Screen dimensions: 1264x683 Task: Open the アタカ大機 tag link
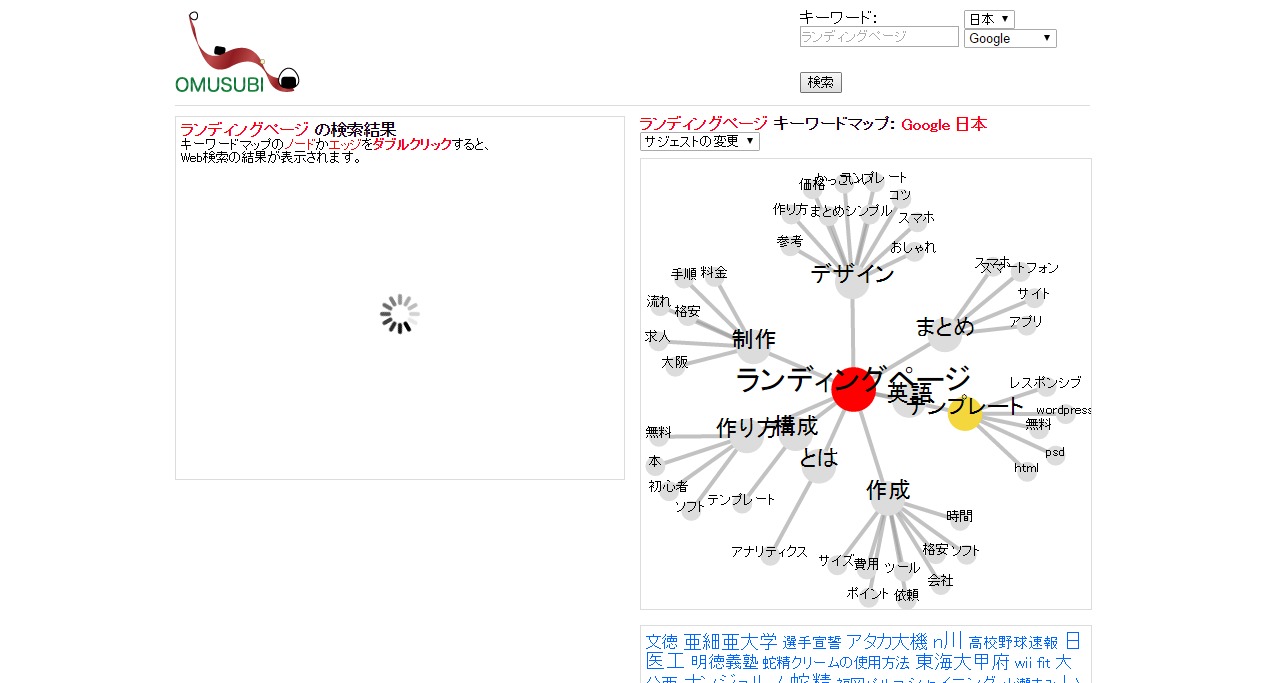tap(886, 642)
